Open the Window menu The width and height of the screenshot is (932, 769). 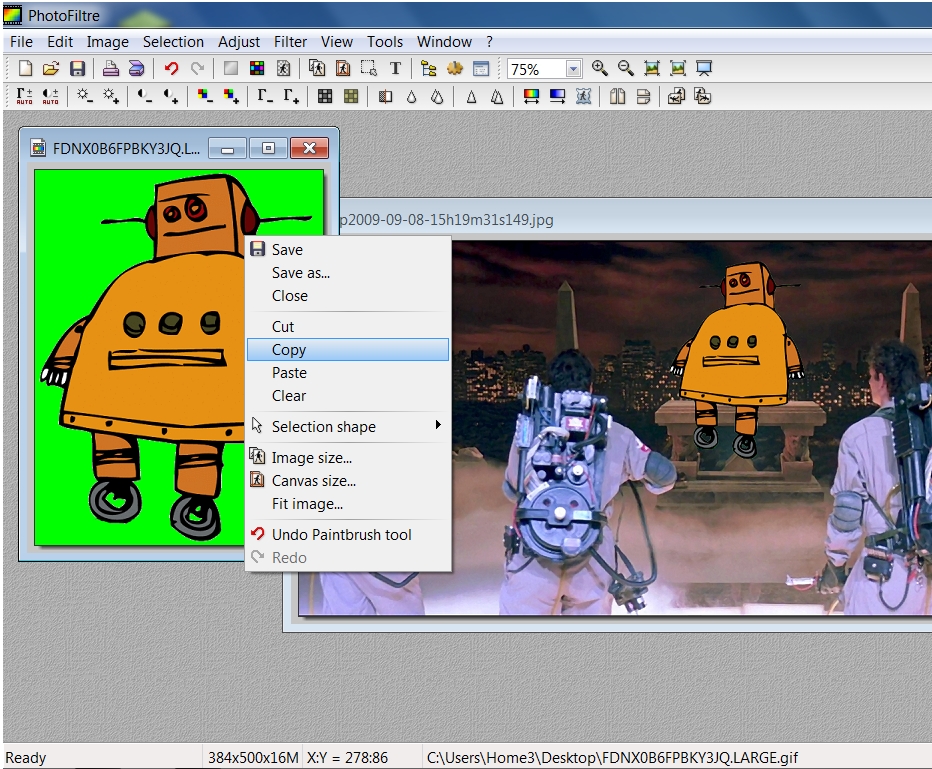pyautogui.click(x=444, y=42)
